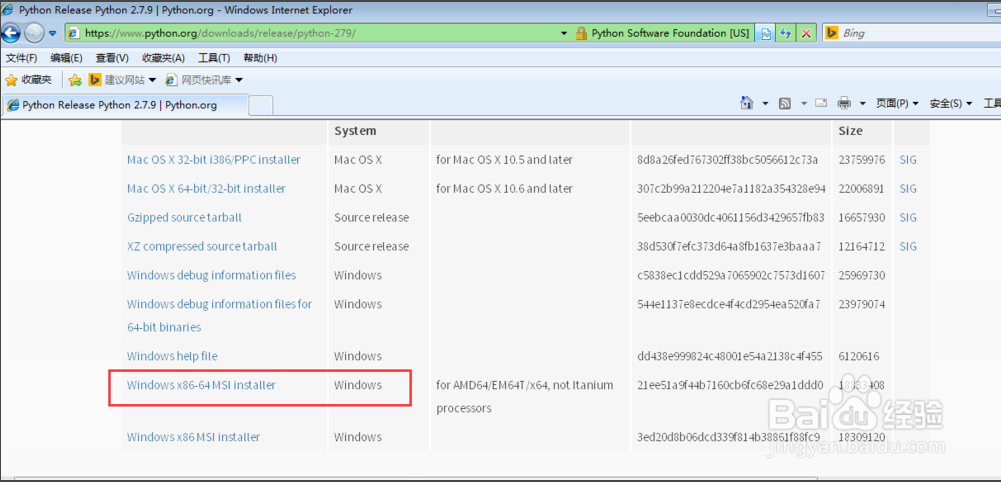The image size is (1001, 482).
Task: Download Mac OS X 32-bit i386/PPC installer
Action: [214, 160]
